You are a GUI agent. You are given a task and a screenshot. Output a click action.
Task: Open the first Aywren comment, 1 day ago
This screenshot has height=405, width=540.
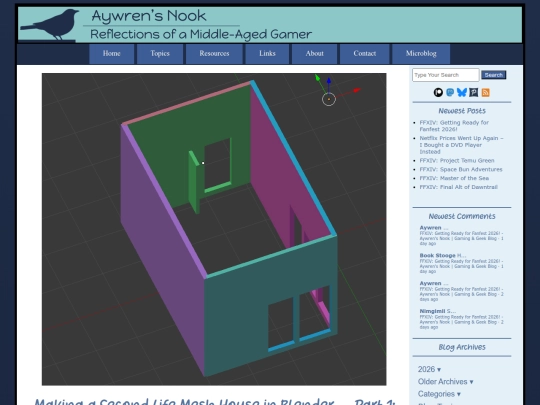click(461, 235)
